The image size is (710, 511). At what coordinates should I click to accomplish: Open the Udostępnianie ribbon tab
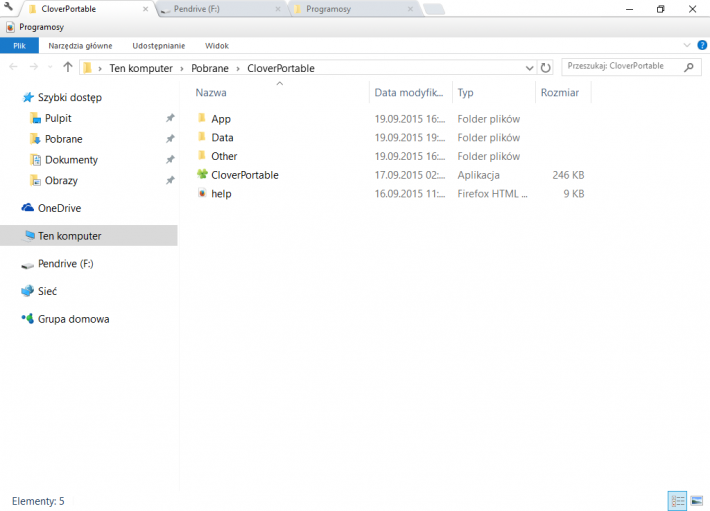pos(158,46)
